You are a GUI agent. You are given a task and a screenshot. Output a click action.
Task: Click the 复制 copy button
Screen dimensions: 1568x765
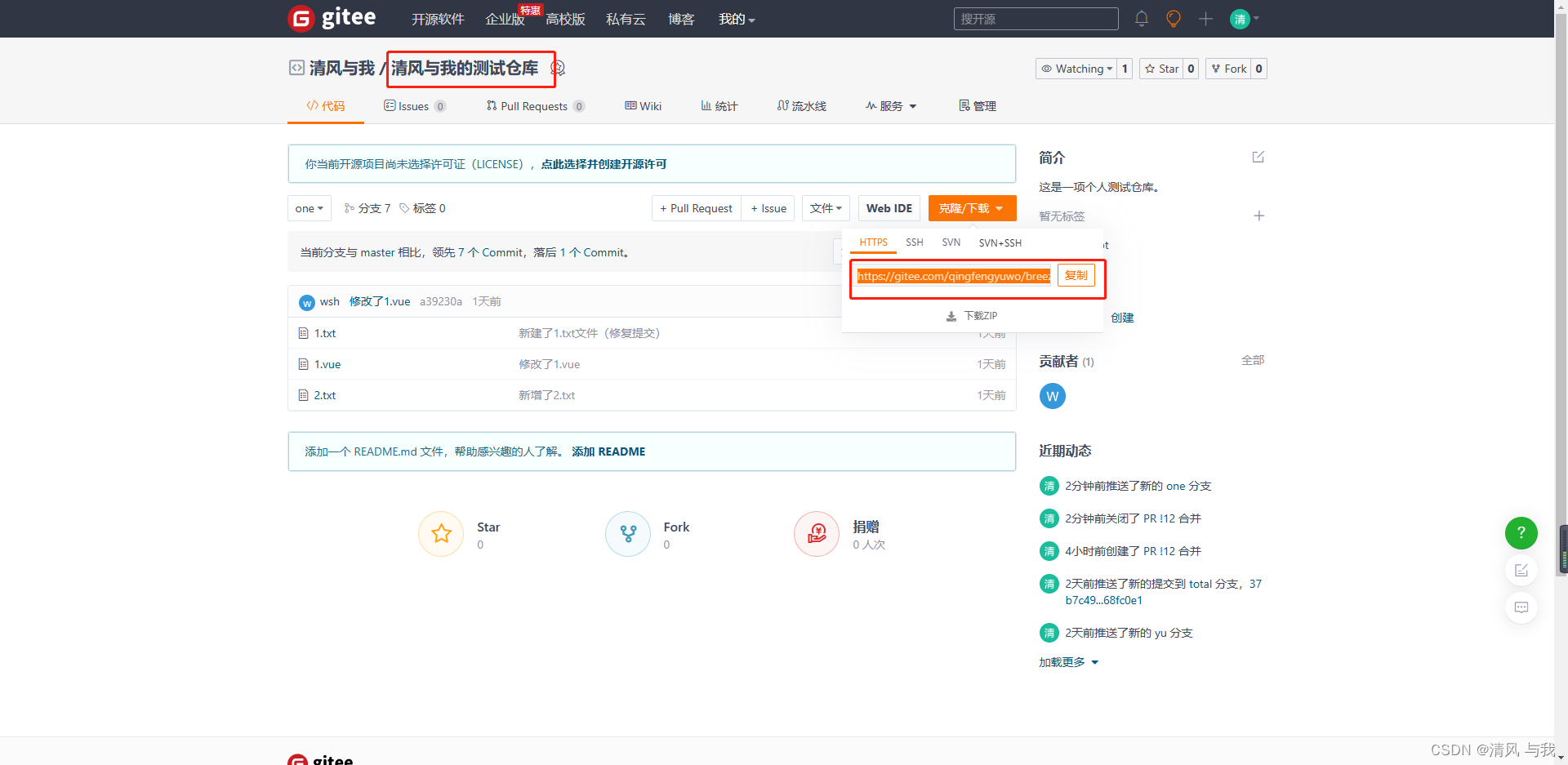tap(1076, 276)
